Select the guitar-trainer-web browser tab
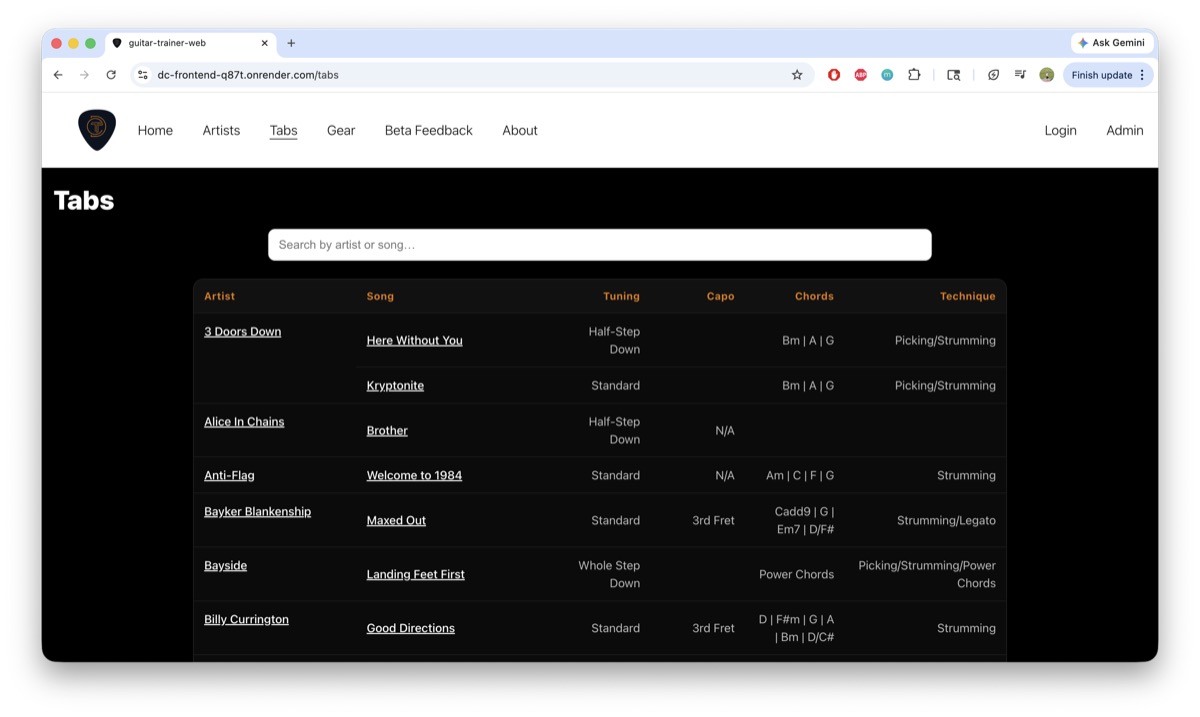 [190, 43]
